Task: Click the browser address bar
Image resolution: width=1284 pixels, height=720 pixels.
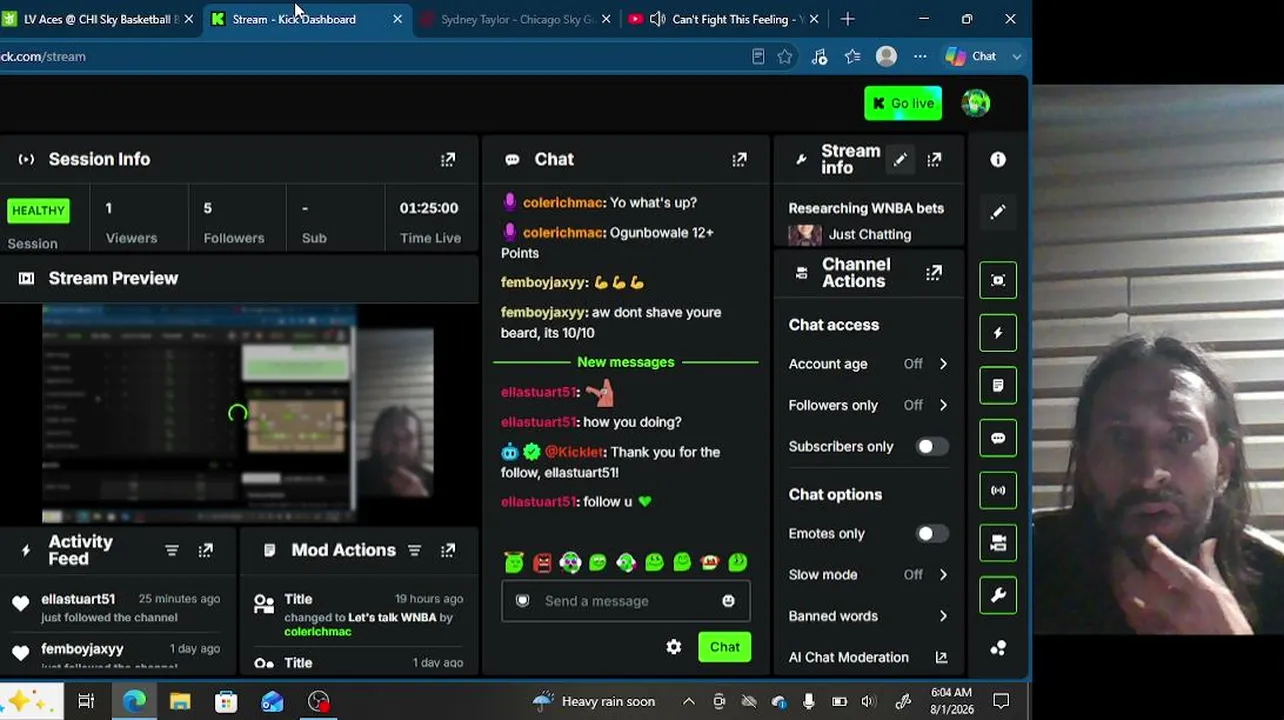Action: (370, 57)
